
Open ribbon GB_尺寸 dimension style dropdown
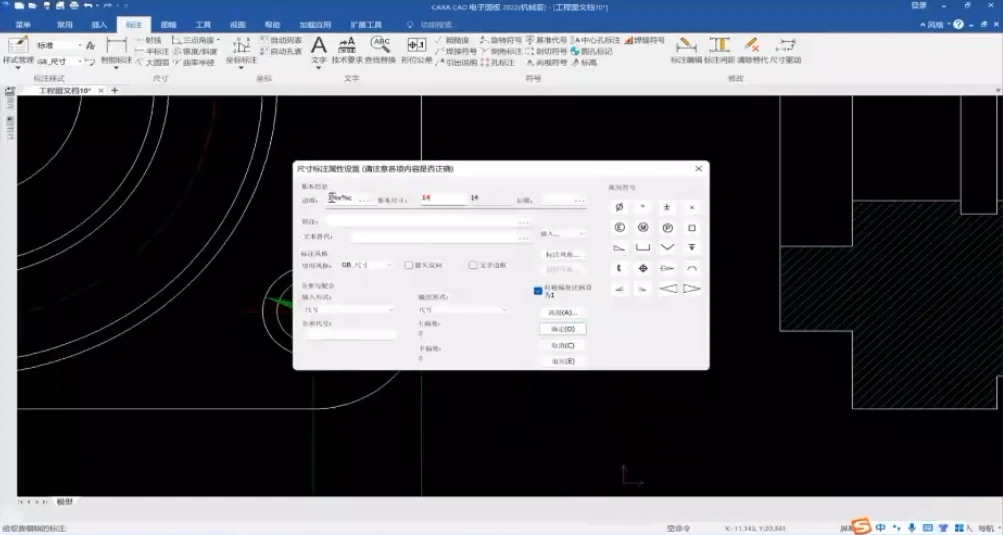pos(58,61)
